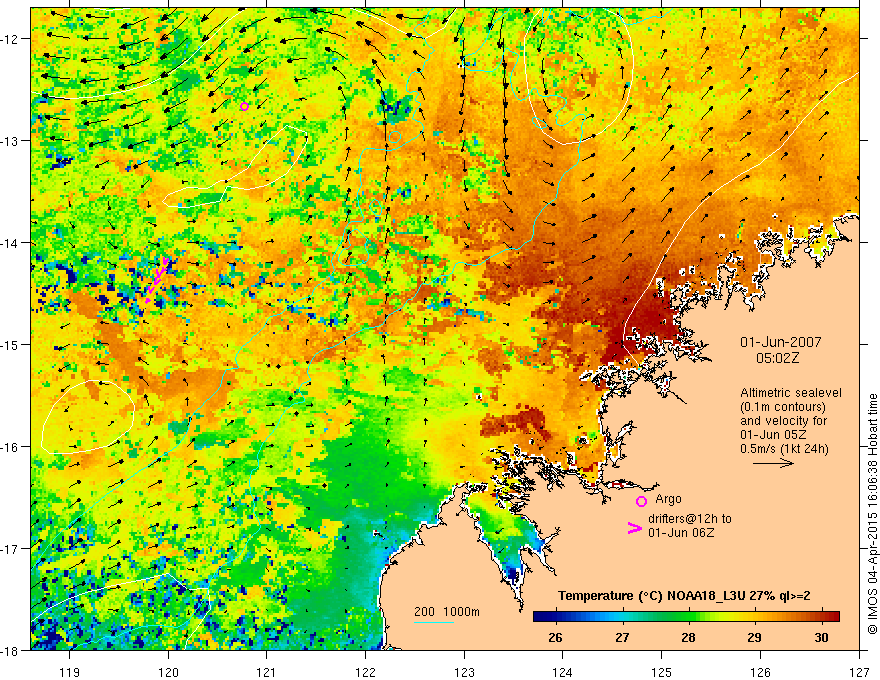The image size is (880, 680).
Task: Click the color bar tick label "27"
Action: click(x=622, y=637)
